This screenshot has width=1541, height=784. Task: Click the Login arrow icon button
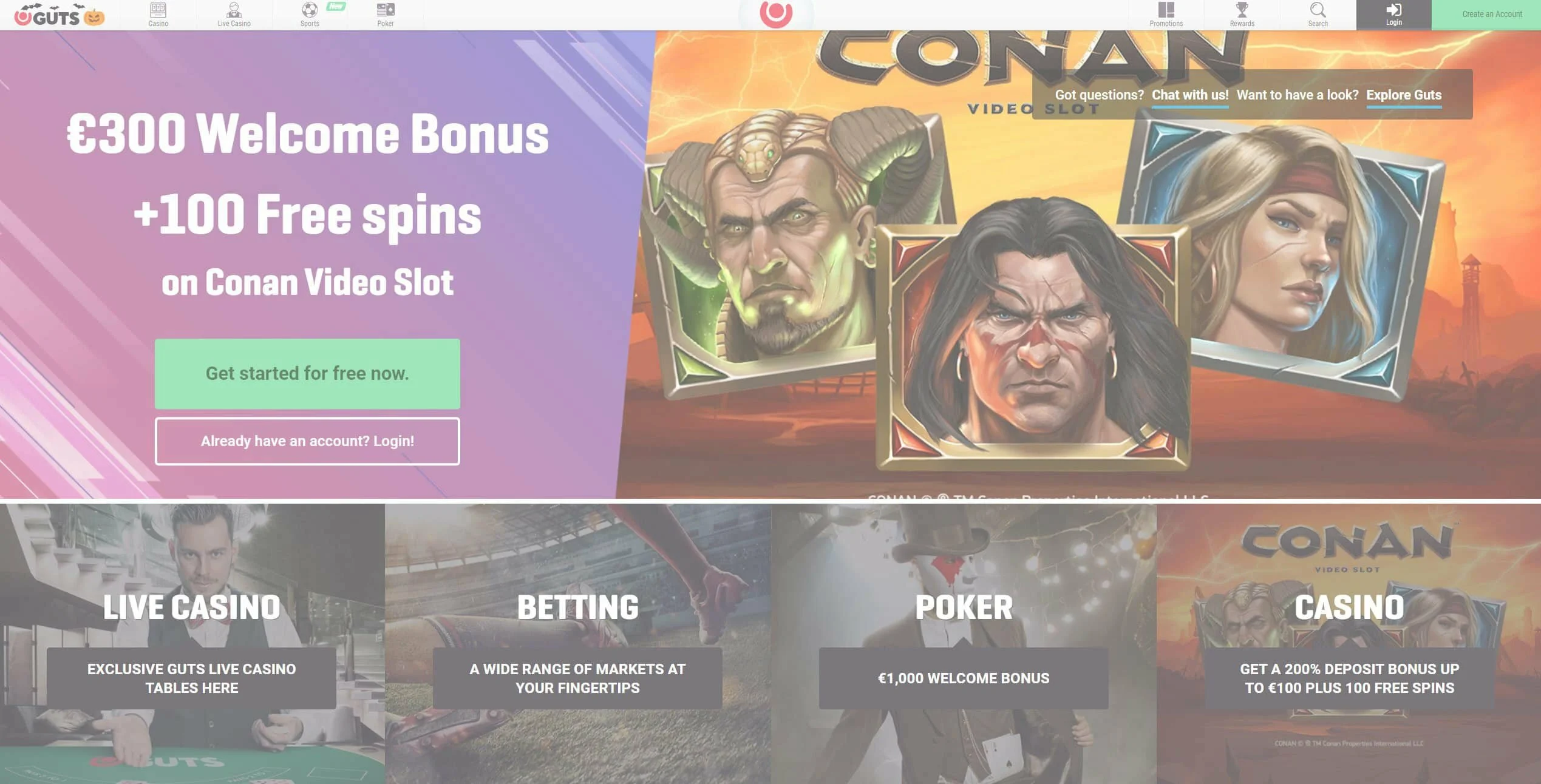tap(1393, 15)
